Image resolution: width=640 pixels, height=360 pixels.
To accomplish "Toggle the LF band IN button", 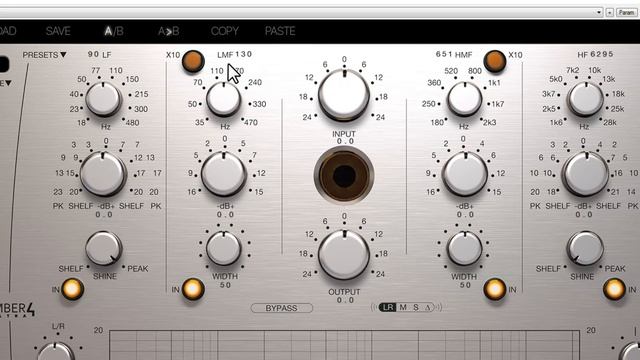I will pyautogui.click(x=72, y=289).
